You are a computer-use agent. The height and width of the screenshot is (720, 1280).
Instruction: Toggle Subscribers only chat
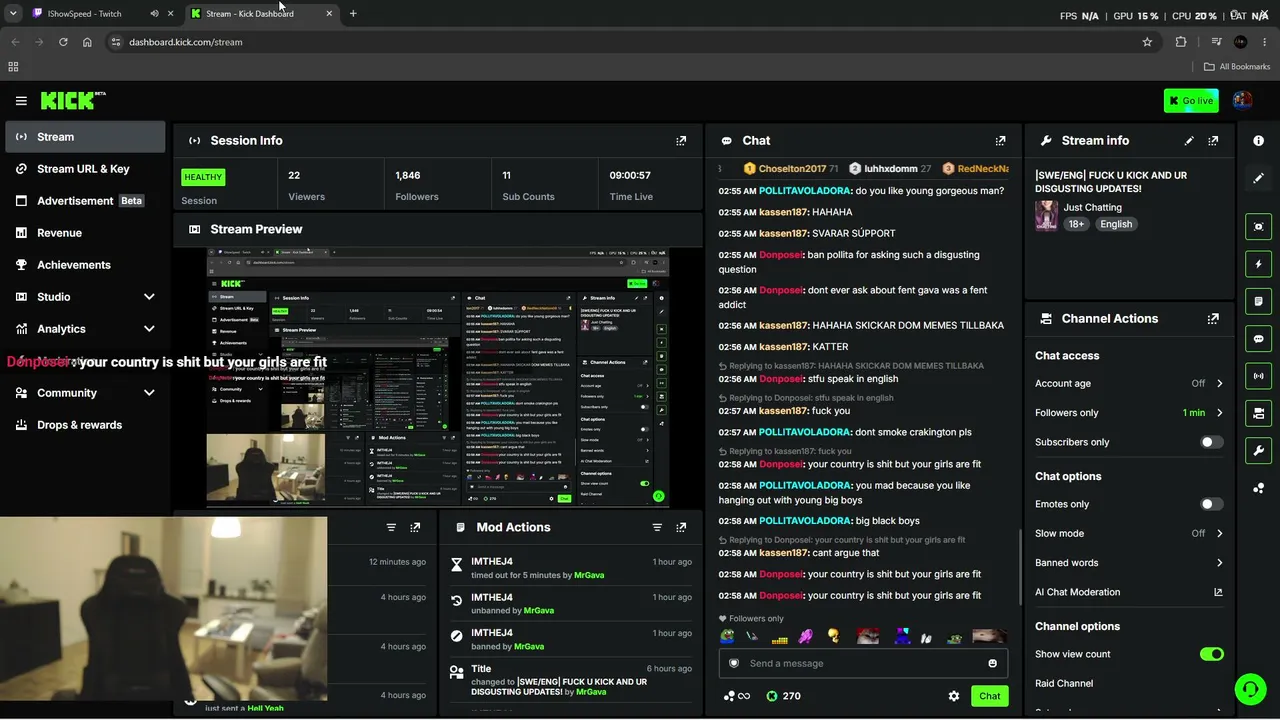[x=1211, y=442]
